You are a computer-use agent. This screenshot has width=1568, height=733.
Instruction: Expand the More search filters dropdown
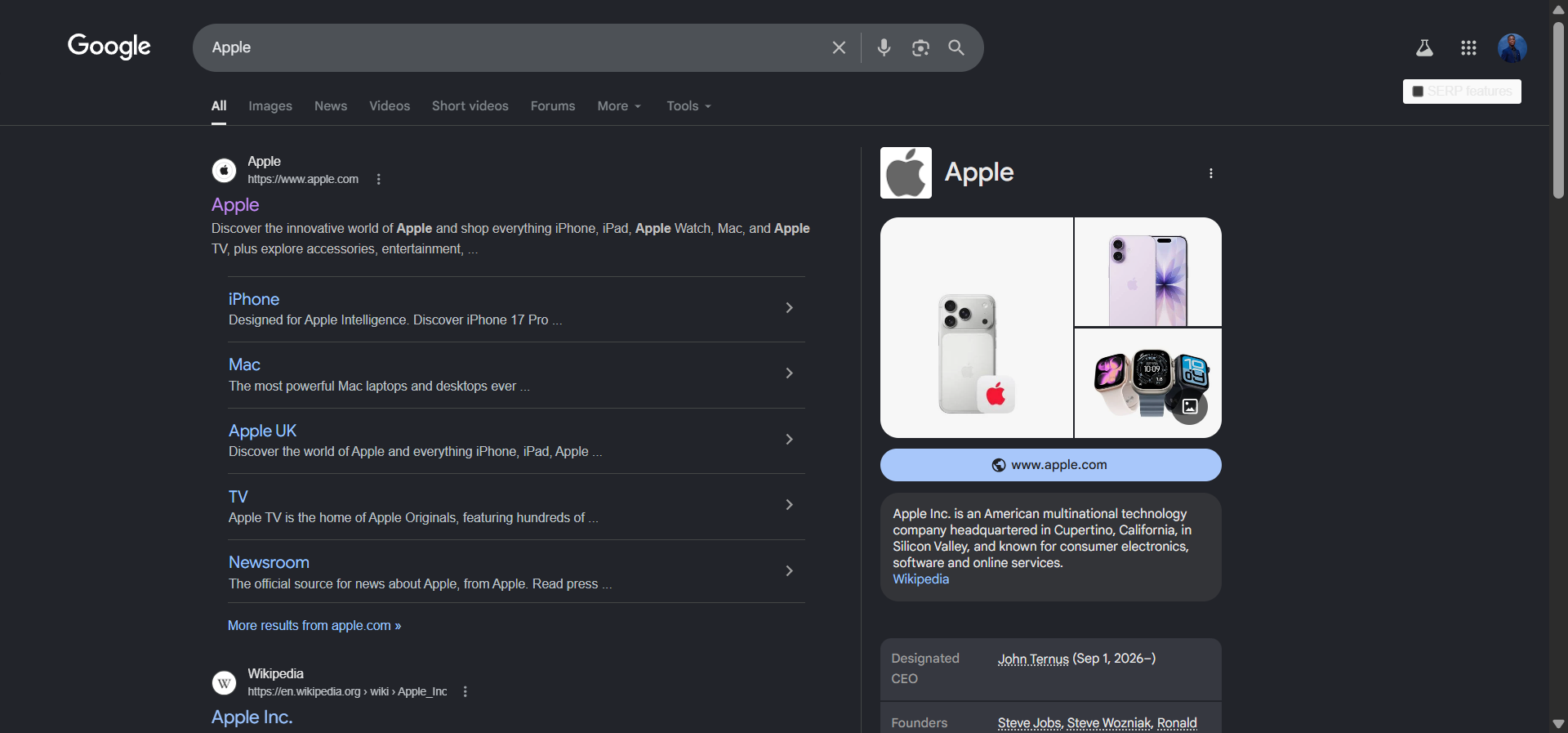point(619,106)
